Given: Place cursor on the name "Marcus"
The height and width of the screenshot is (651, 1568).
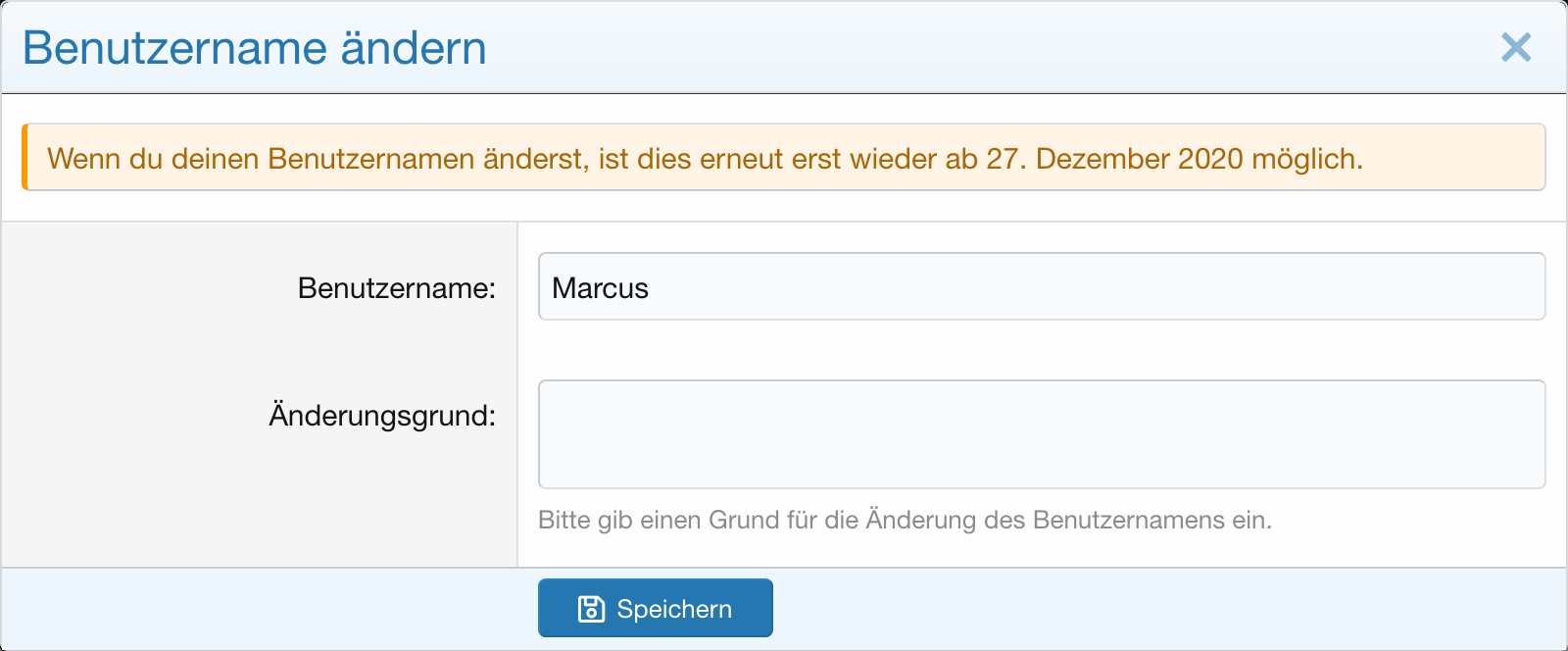Looking at the screenshot, I should (x=600, y=288).
